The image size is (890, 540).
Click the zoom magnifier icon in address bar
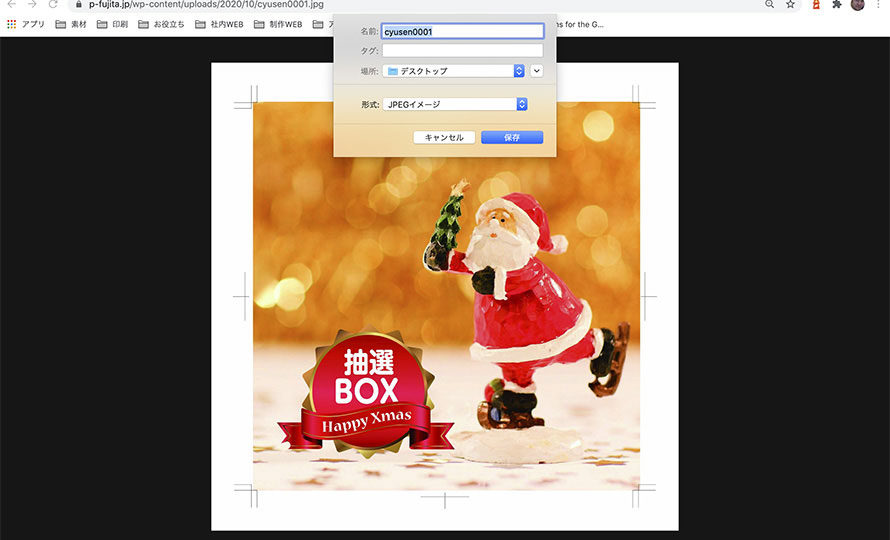769,4
